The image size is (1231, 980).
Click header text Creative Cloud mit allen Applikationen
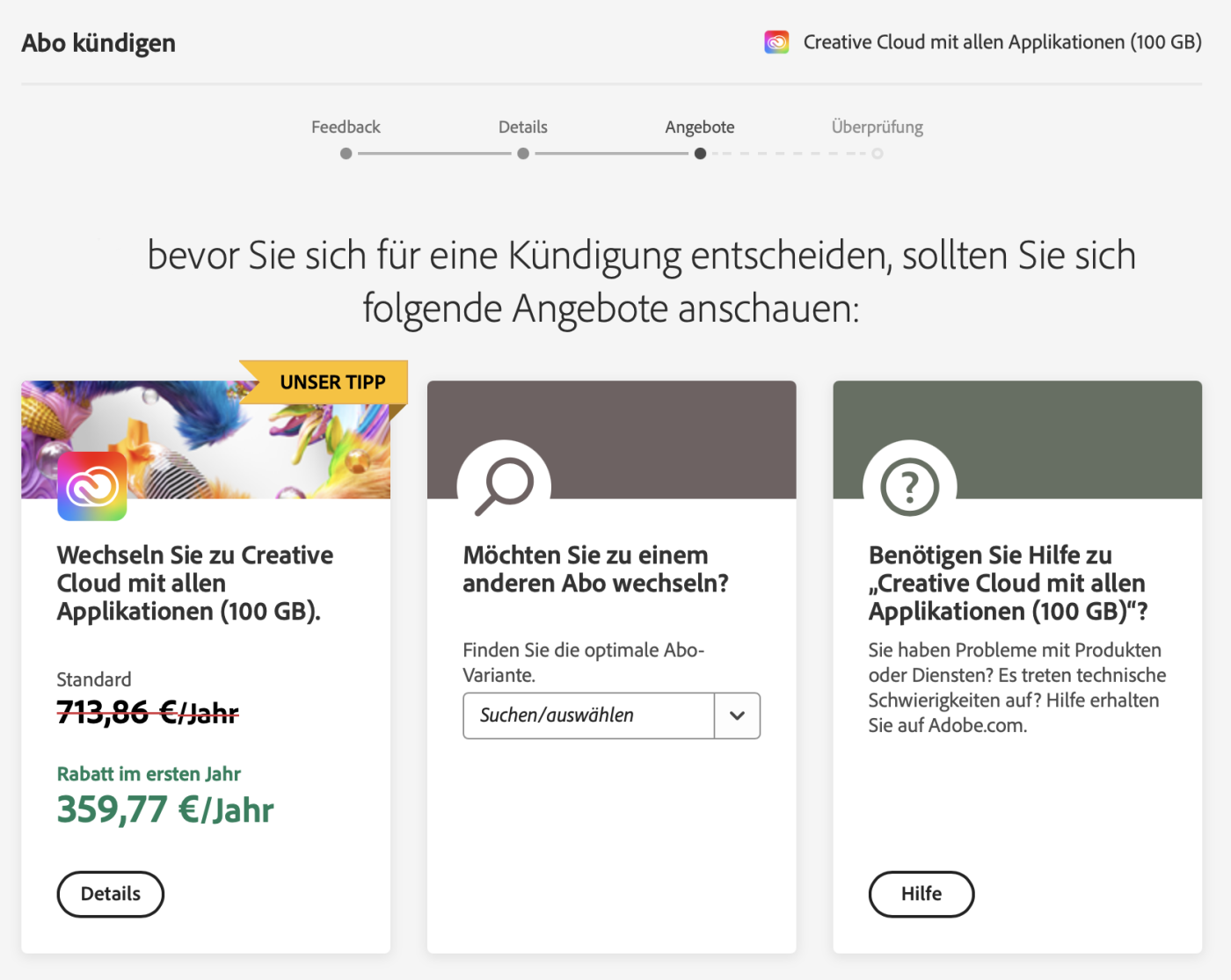pos(1002,42)
